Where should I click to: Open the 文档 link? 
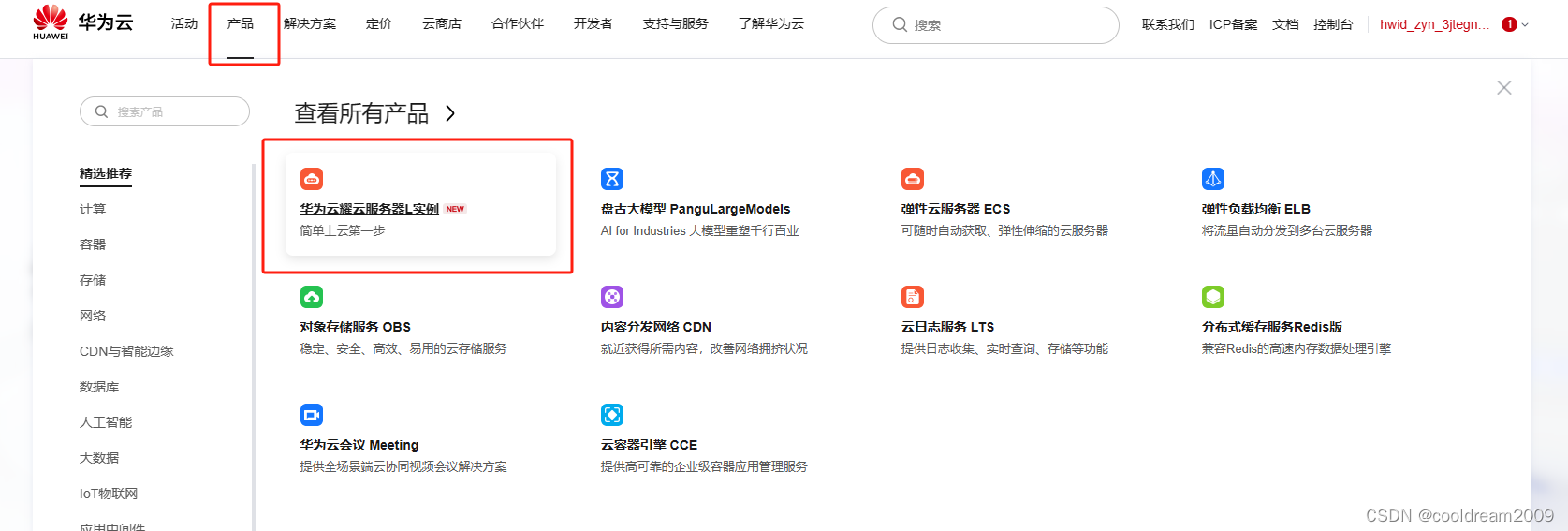pos(1285,24)
